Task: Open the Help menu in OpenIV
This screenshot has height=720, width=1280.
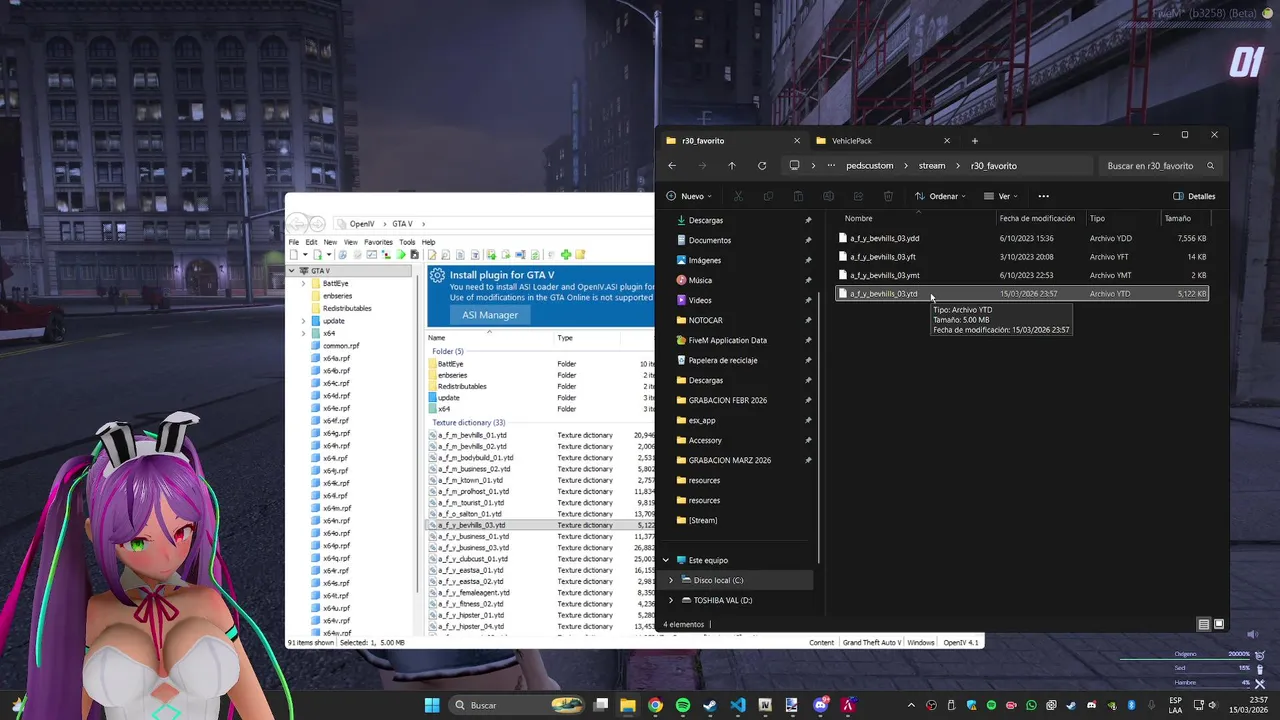Action: (x=428, y=242)
